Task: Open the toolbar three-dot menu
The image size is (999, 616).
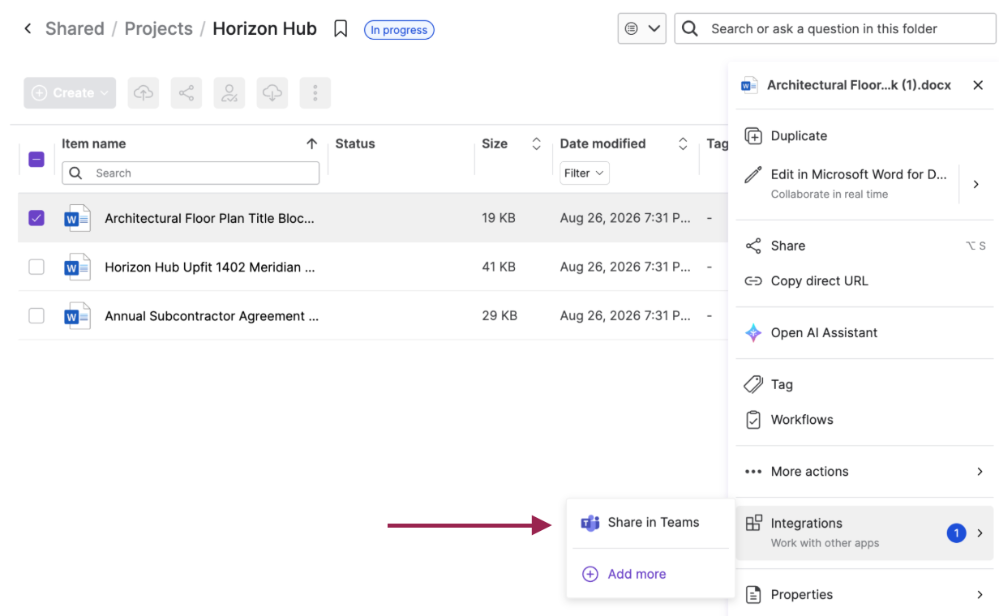Action: point(315,93)
